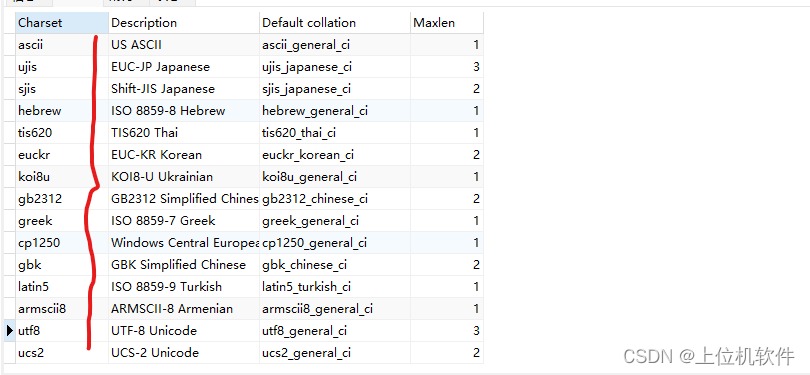
Task: Select the tis620_thai_ci collation cell
Action: point(335,133)
